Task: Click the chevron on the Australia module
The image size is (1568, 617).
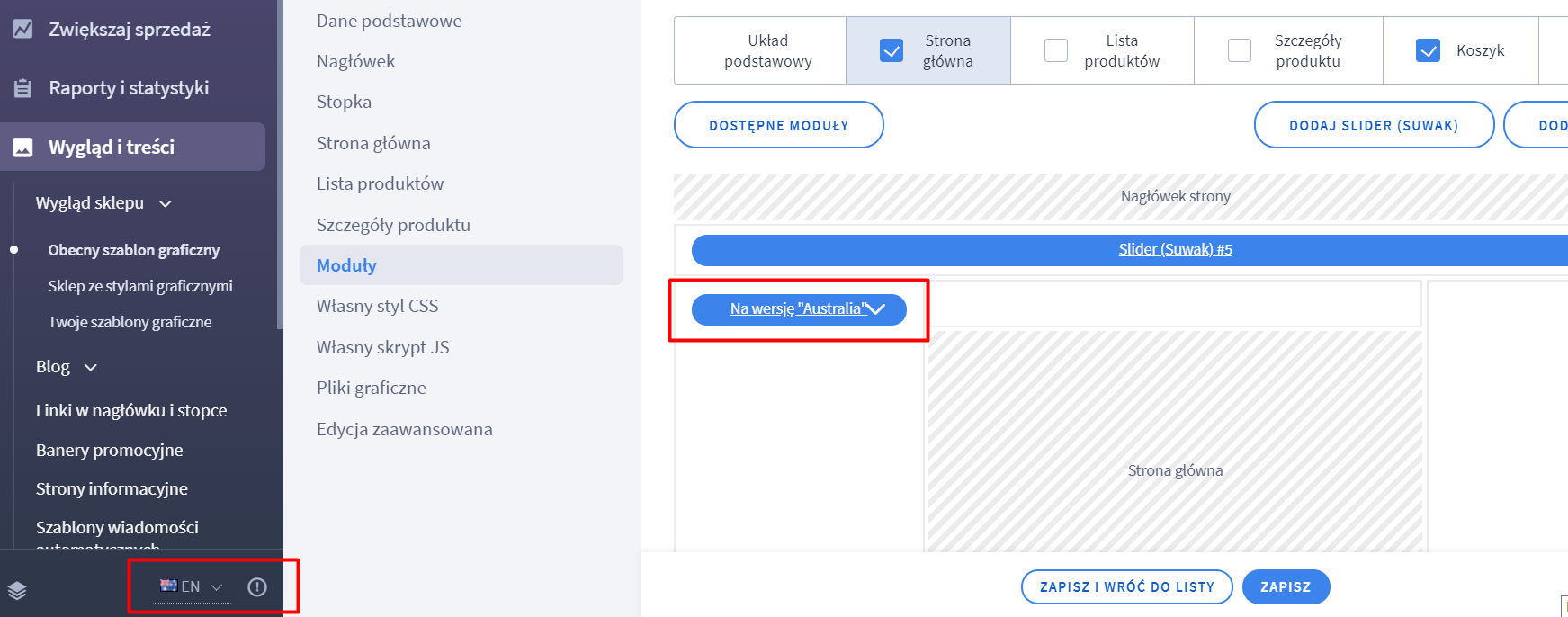Action: coord(875,308)
